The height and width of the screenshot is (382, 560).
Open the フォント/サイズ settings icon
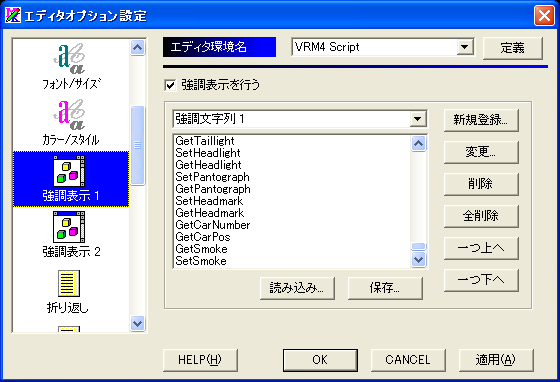click(x=71, y=66)
